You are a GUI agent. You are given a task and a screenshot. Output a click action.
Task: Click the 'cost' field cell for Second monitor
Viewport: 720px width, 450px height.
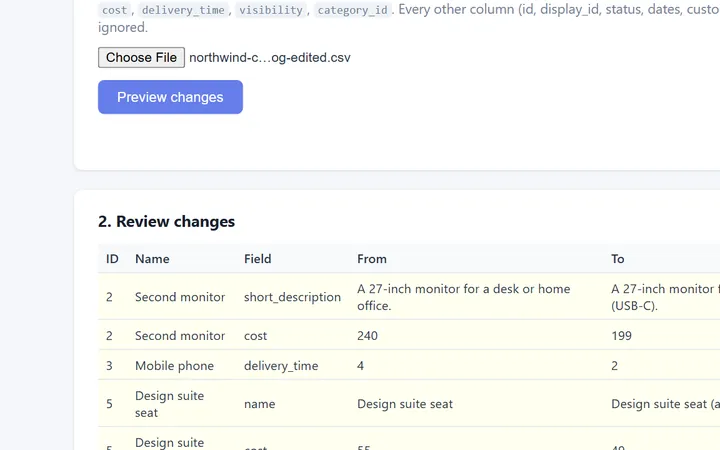(x=255, y=336)
